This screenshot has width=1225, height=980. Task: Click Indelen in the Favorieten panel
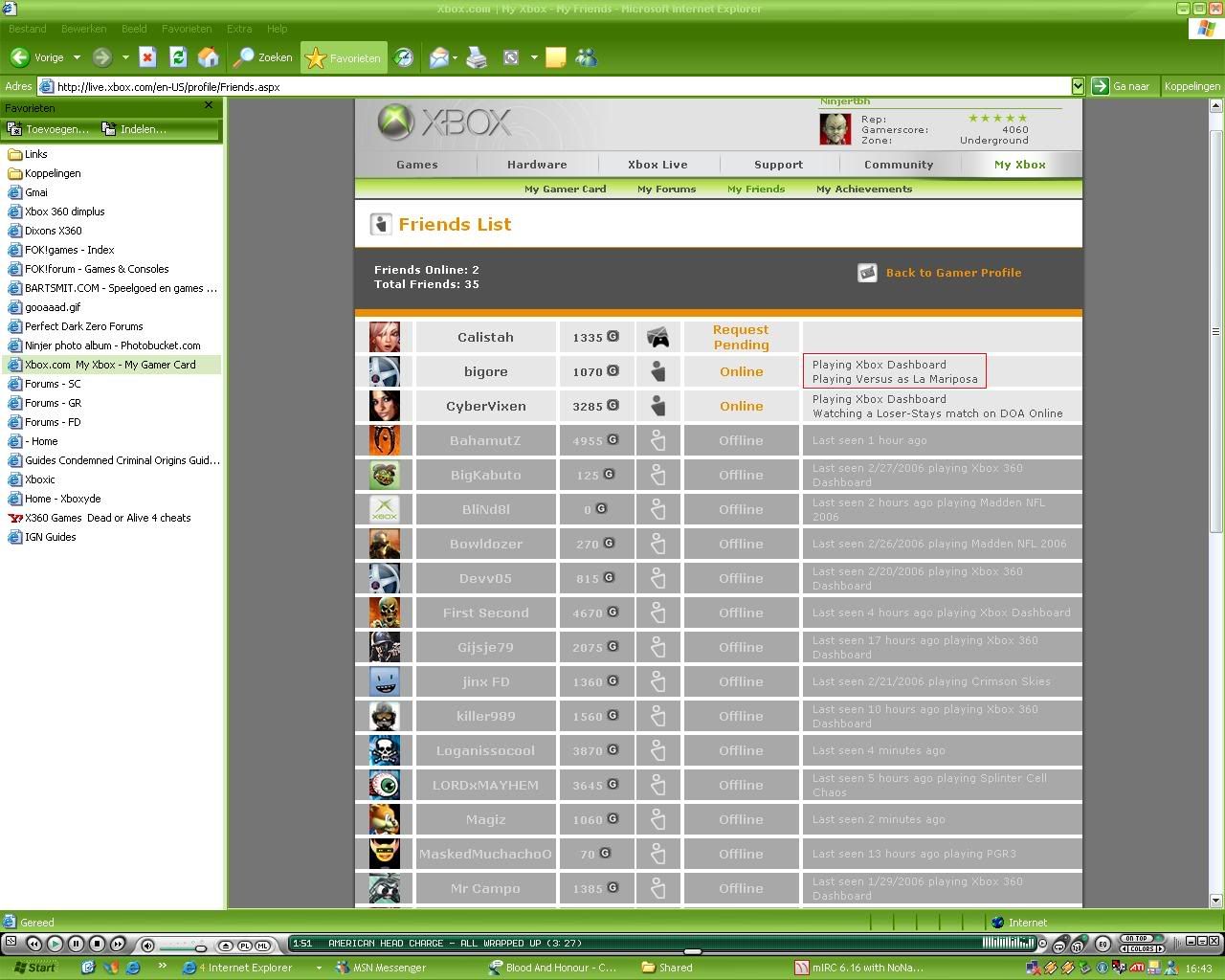[134, 129]
